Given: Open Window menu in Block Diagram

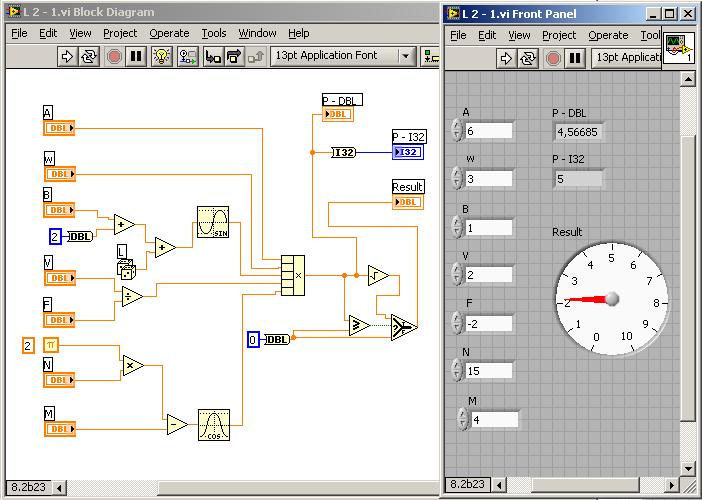Looking at the screenshot, I should 257,33.
